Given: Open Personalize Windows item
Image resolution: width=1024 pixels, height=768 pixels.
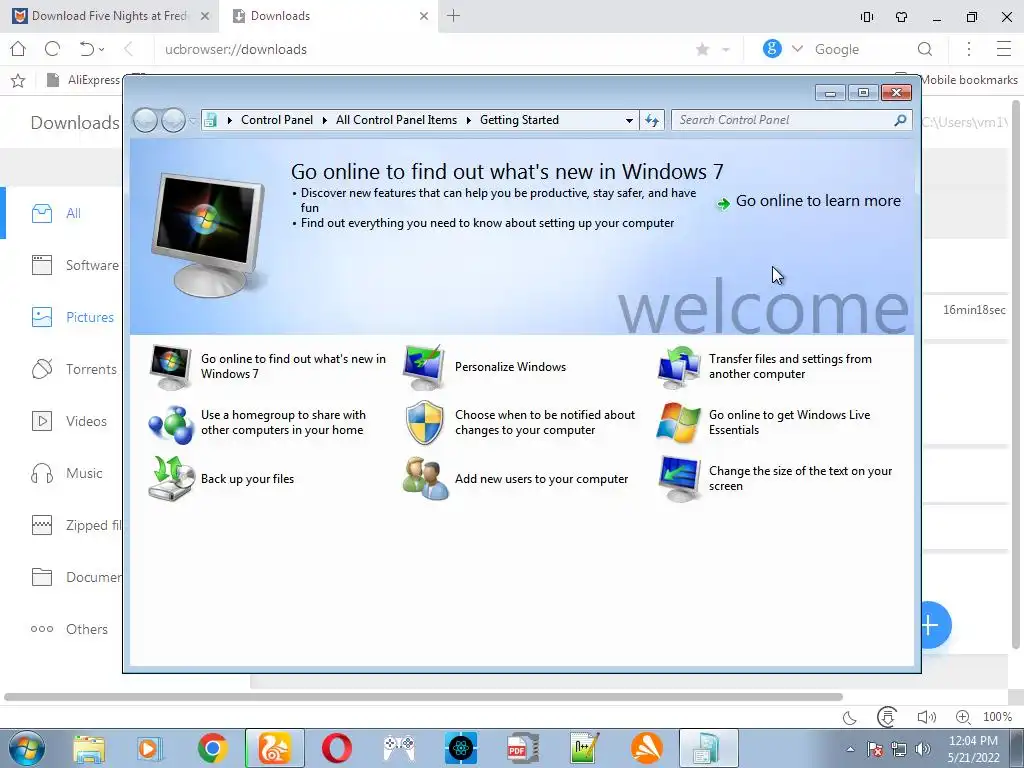Looking at the screenshot, I should (x=485, y=367).
